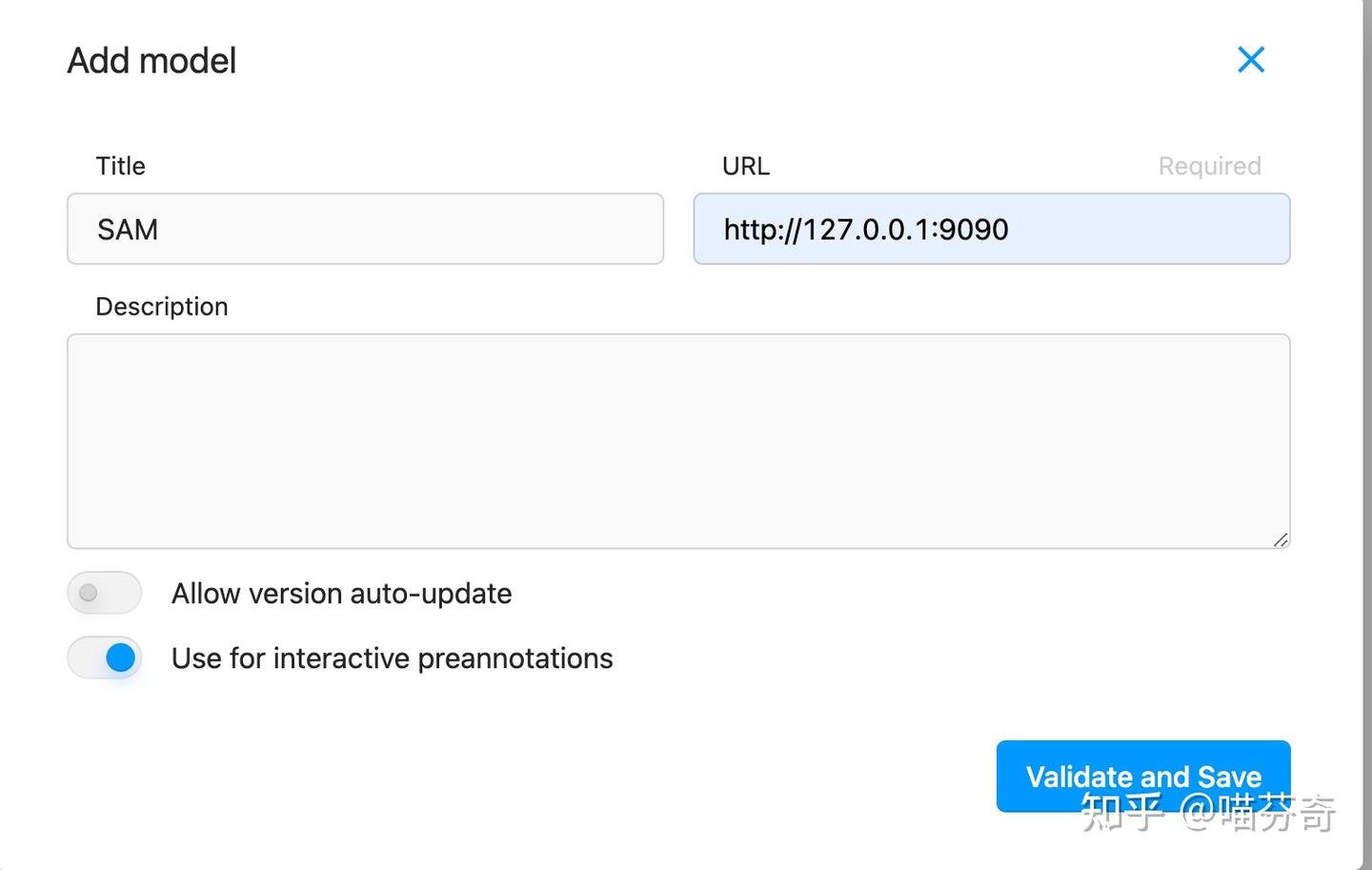1372x870 pixels.
Task: Click the blue knob of the preannotations switch
Action: tap(120, 658)
